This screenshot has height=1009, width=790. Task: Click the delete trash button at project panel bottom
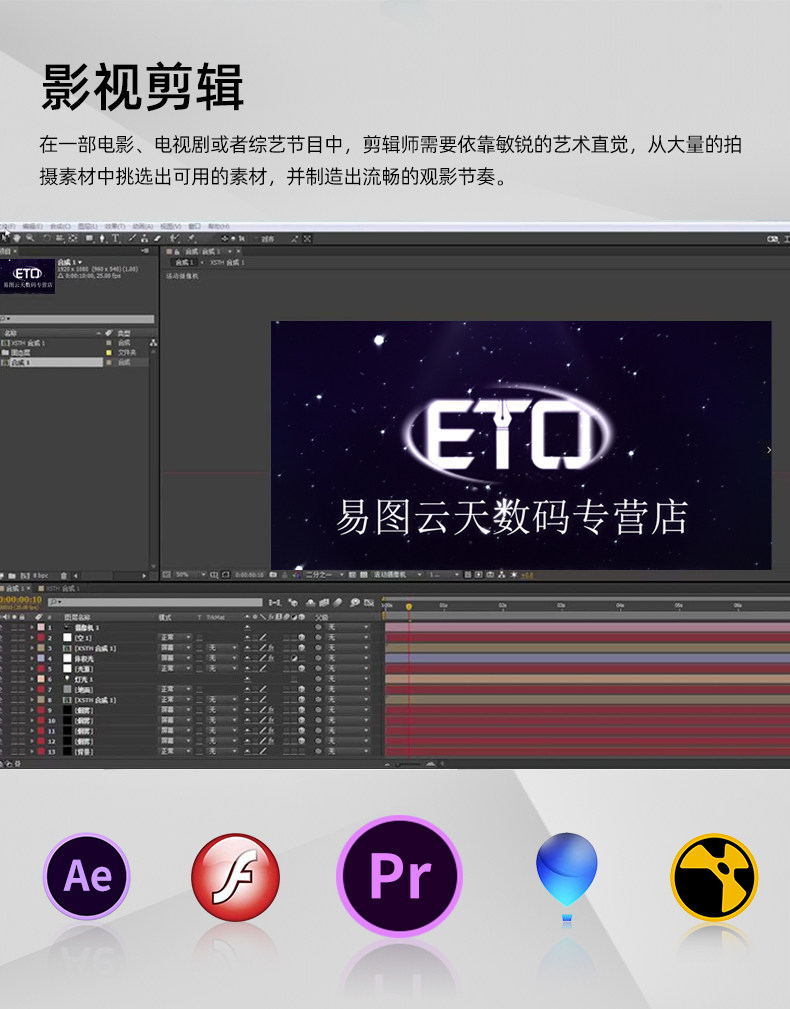[x=64, y=575]
